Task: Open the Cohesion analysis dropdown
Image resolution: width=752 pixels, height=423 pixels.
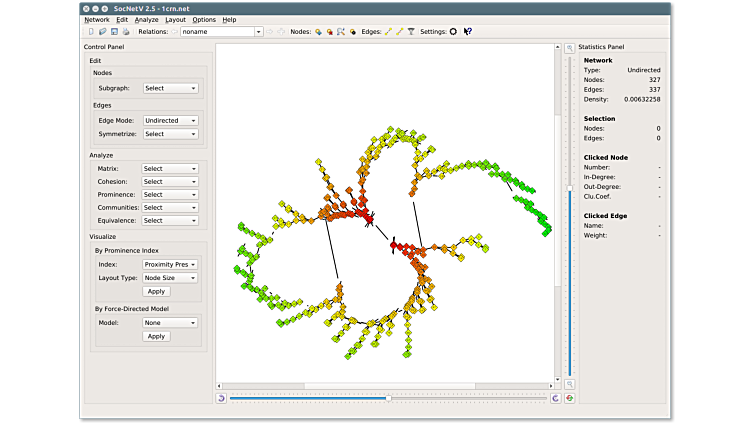Action: 169,182
